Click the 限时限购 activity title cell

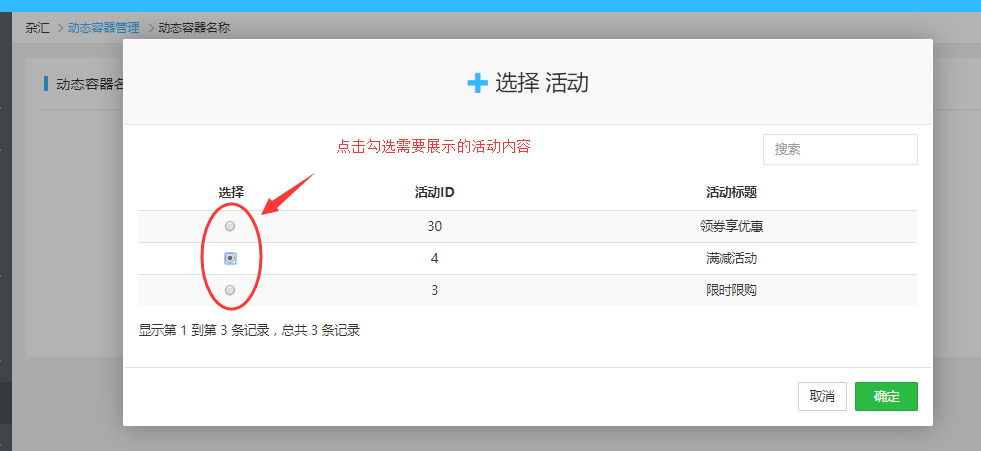click(731, 290)
